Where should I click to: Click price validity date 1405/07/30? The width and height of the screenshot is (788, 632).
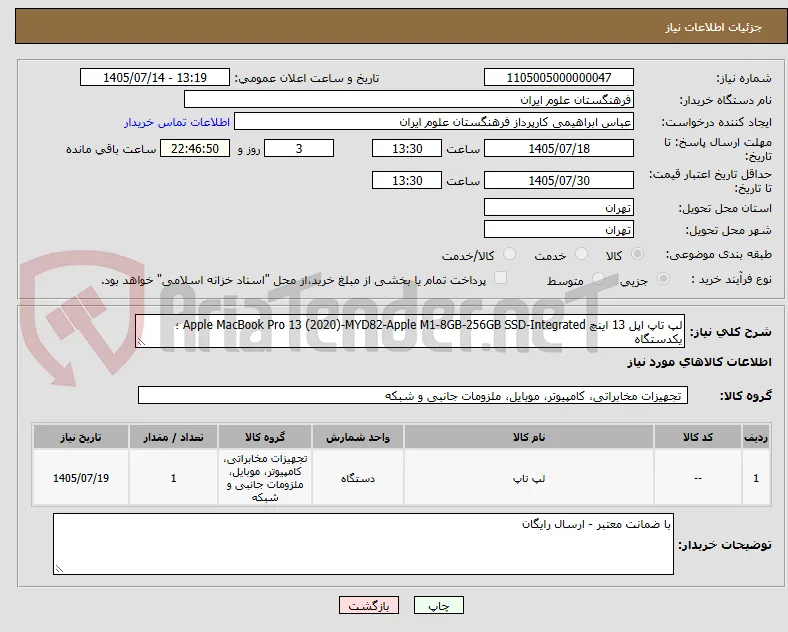coord(558,180)
